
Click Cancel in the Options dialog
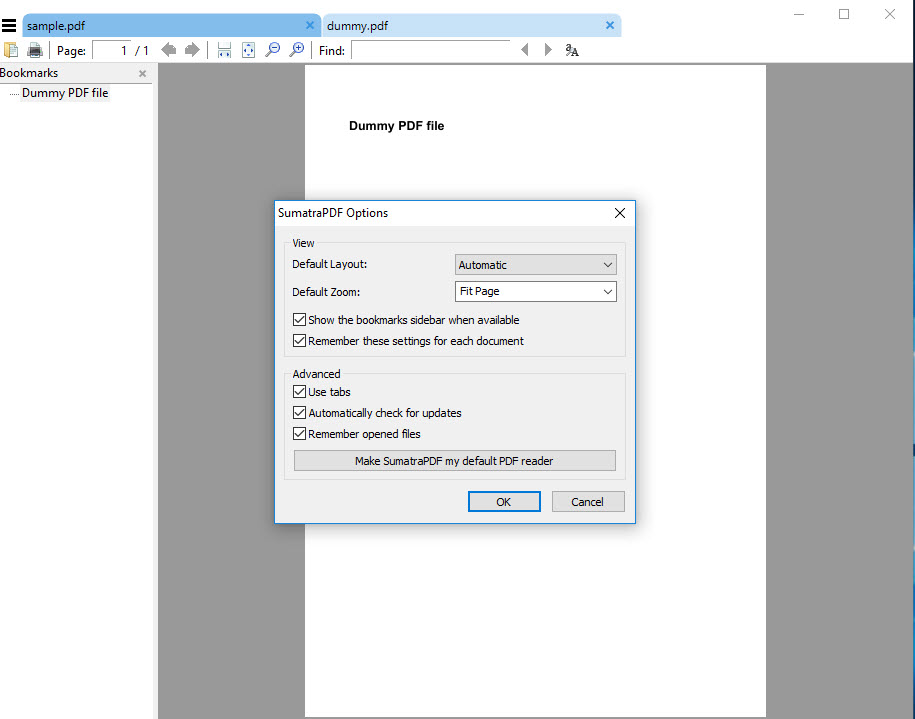588,501
